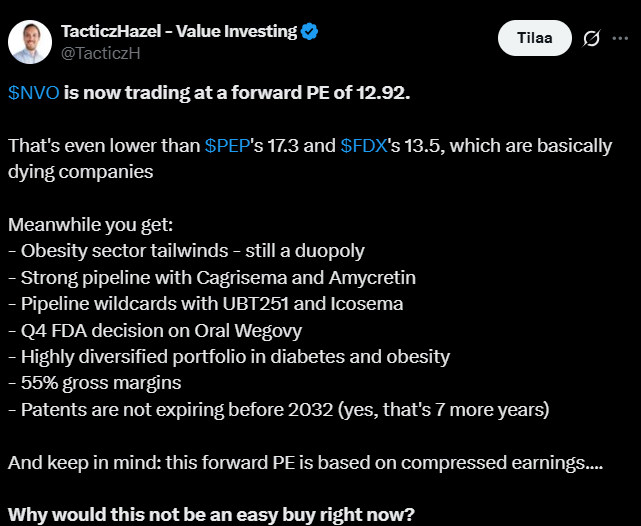The width and height of the screenshot is (641, 526).
Task: Click the closing 'easy buy right now?' question
Action: [212, 515]
